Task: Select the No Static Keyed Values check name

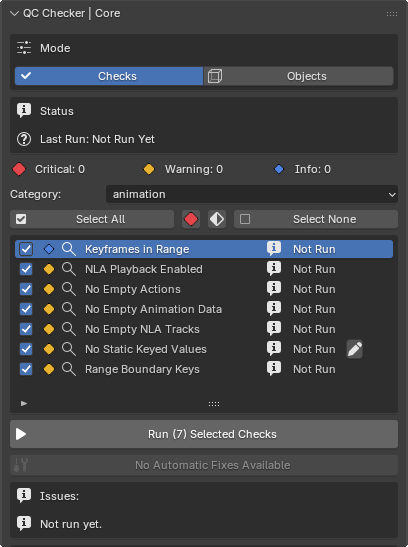Action: (146, 349)
